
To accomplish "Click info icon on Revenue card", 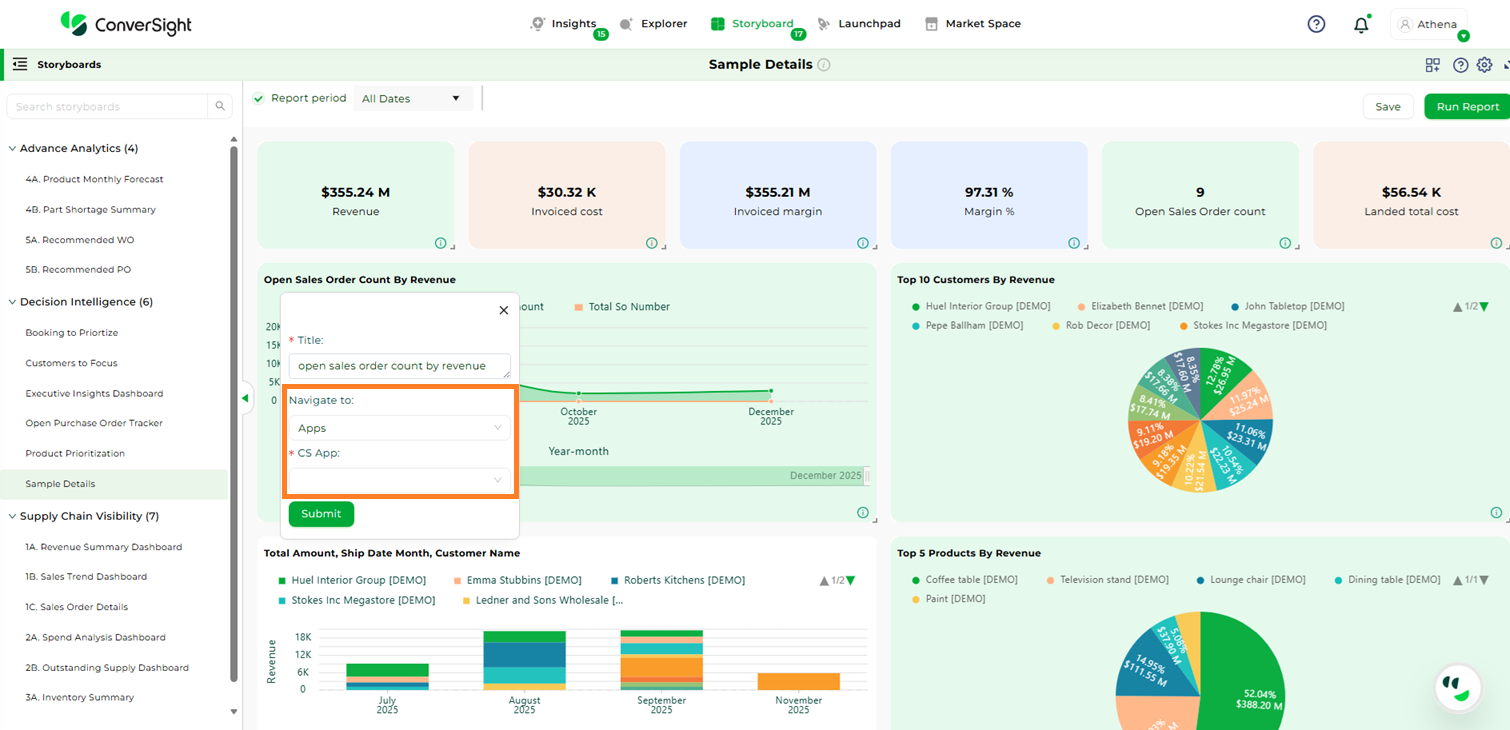I will pyautogui.click(x=441, y=243).
